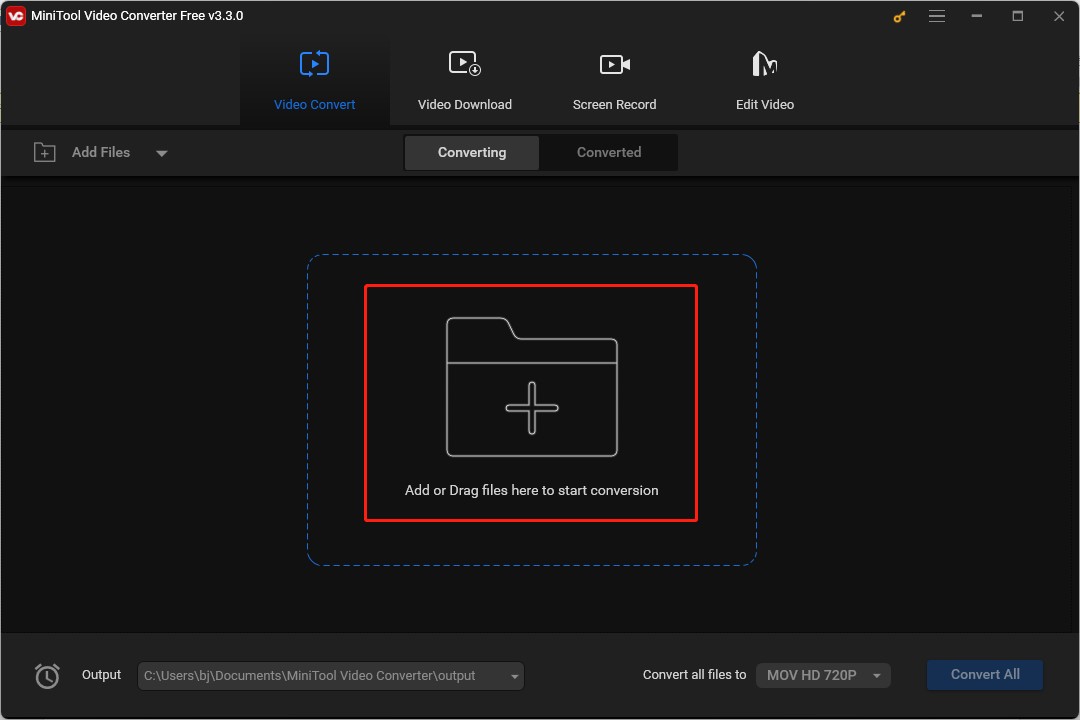Click the license key icon
The height and width of the screenshot is (720, 1080).
[x=898, y=16]
